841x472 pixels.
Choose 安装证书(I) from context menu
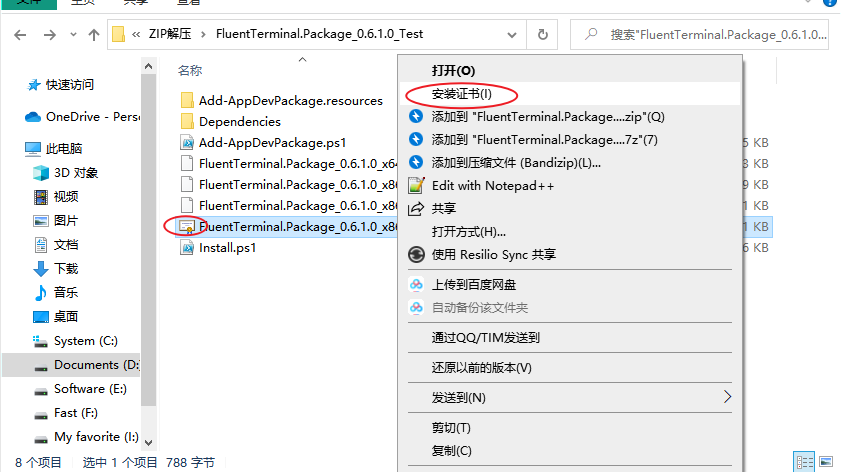pyautogui.click(x=461, y=94)
